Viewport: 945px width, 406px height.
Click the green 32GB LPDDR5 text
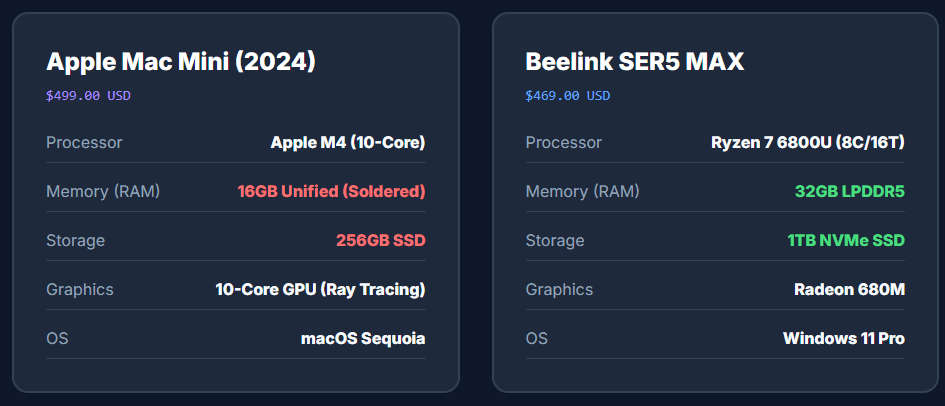848,191
